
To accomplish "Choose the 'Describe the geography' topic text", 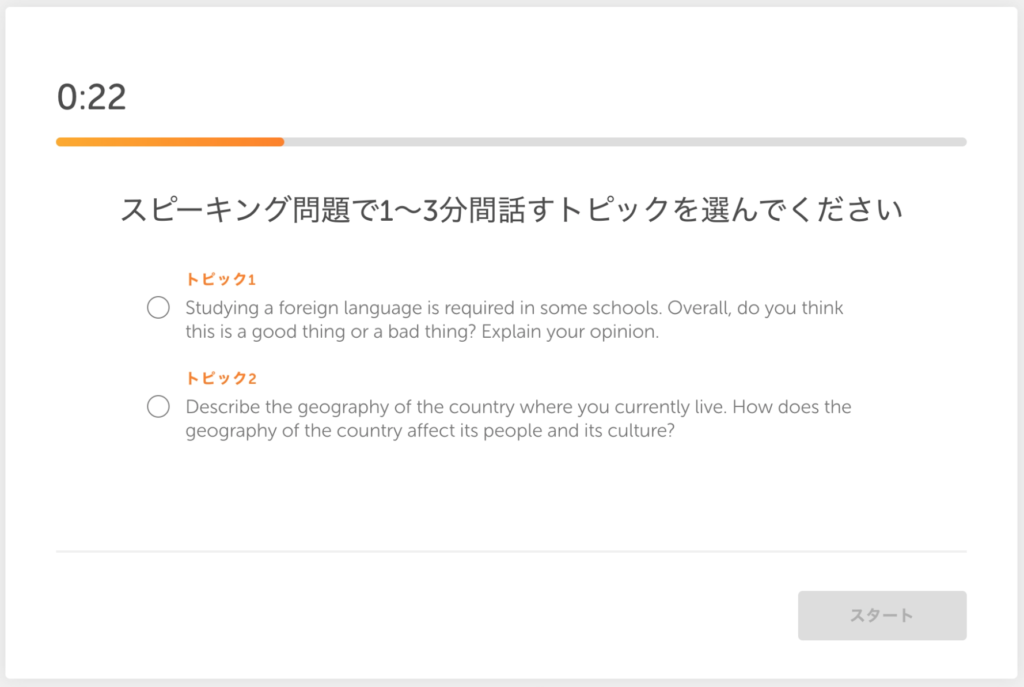I will pos(519,419).
